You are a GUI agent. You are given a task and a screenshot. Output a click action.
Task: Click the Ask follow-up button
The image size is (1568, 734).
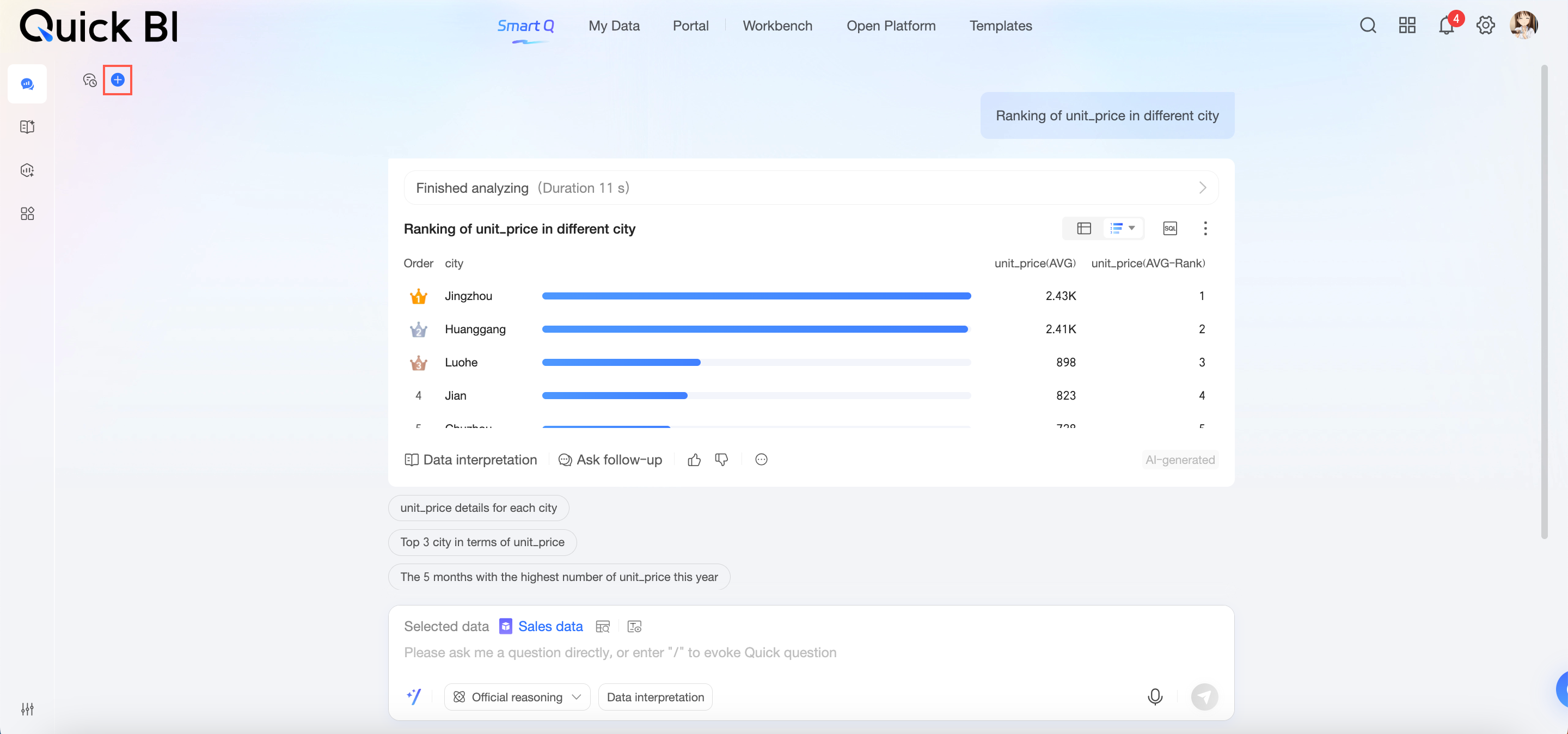[610, 460]
